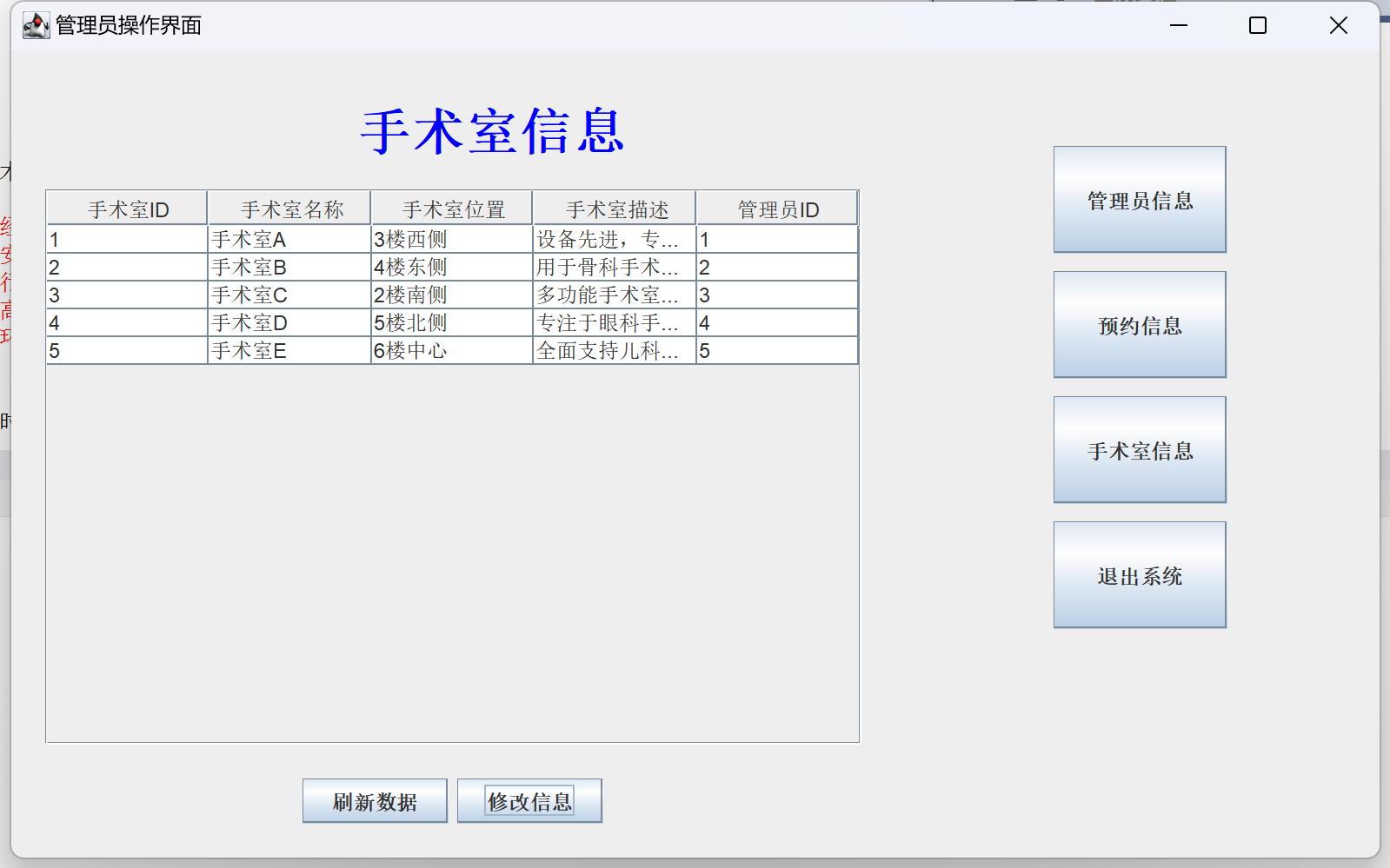1390x868 pixels.
Task: Click the 管理员ID column header
Action: (778, 209)
